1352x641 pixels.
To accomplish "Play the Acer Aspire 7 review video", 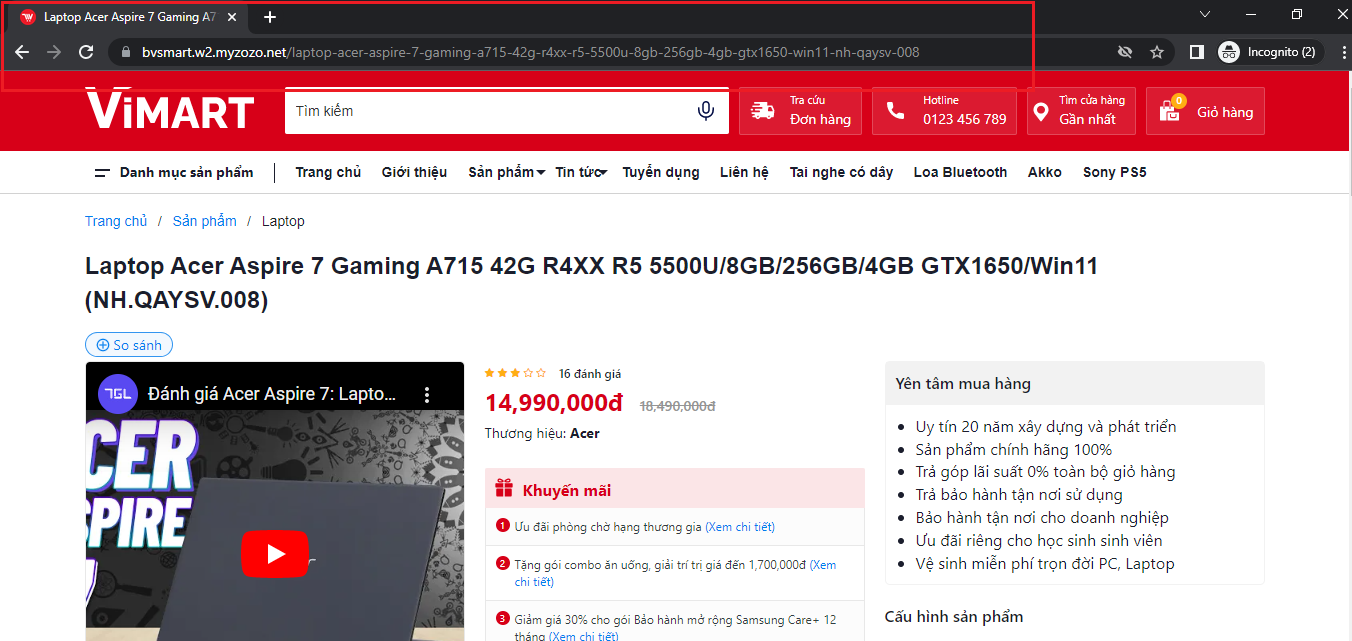I will (x=275, y=554).
